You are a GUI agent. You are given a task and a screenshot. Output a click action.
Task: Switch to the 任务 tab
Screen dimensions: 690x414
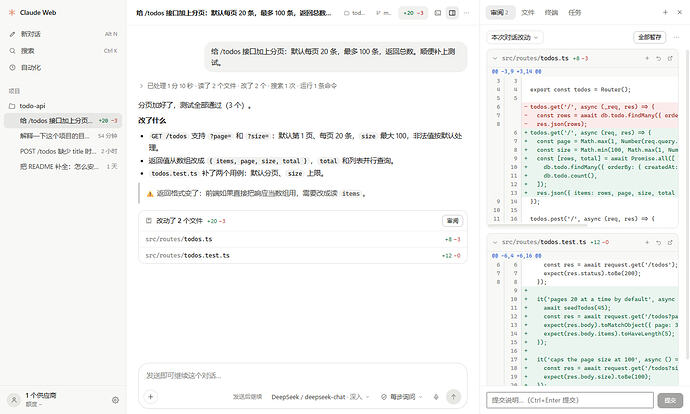click(575, 12)
